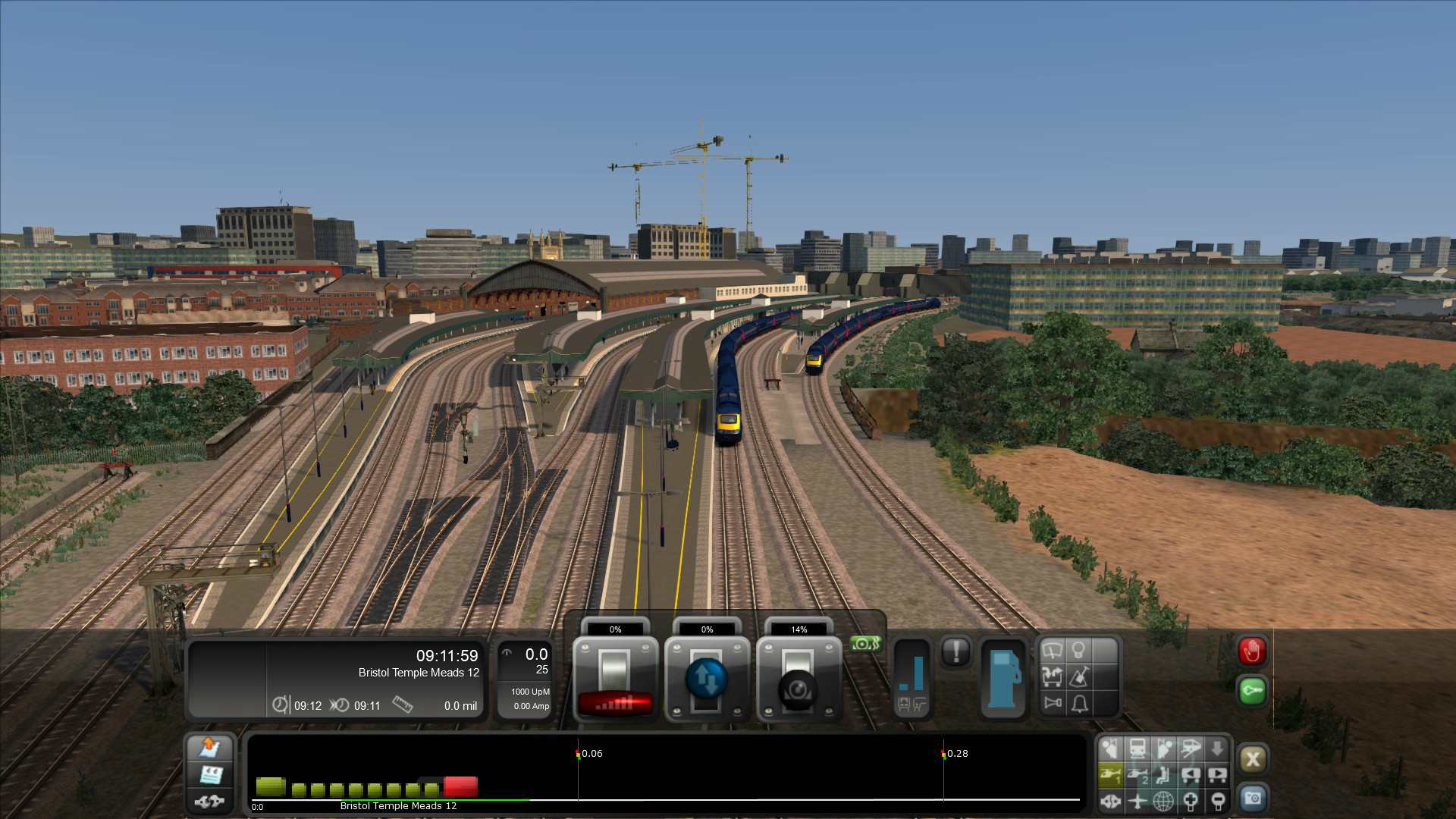Switch to passenger seat view
1456x819 pixels.
[x=1163, y=775]
